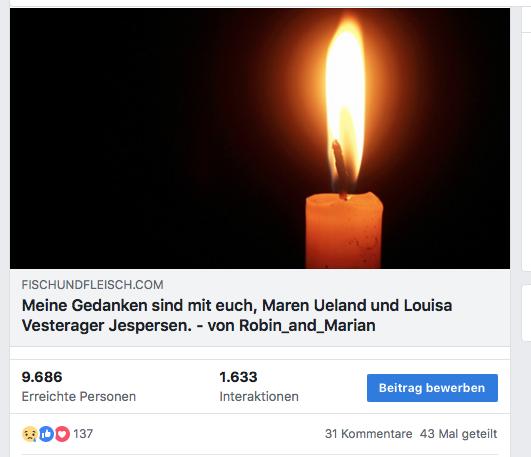Screen dimensions: 531x457
Task: View the 9.686 Erreichte Personen statistic
Action: pyautogui.click(x=79, y=387)
